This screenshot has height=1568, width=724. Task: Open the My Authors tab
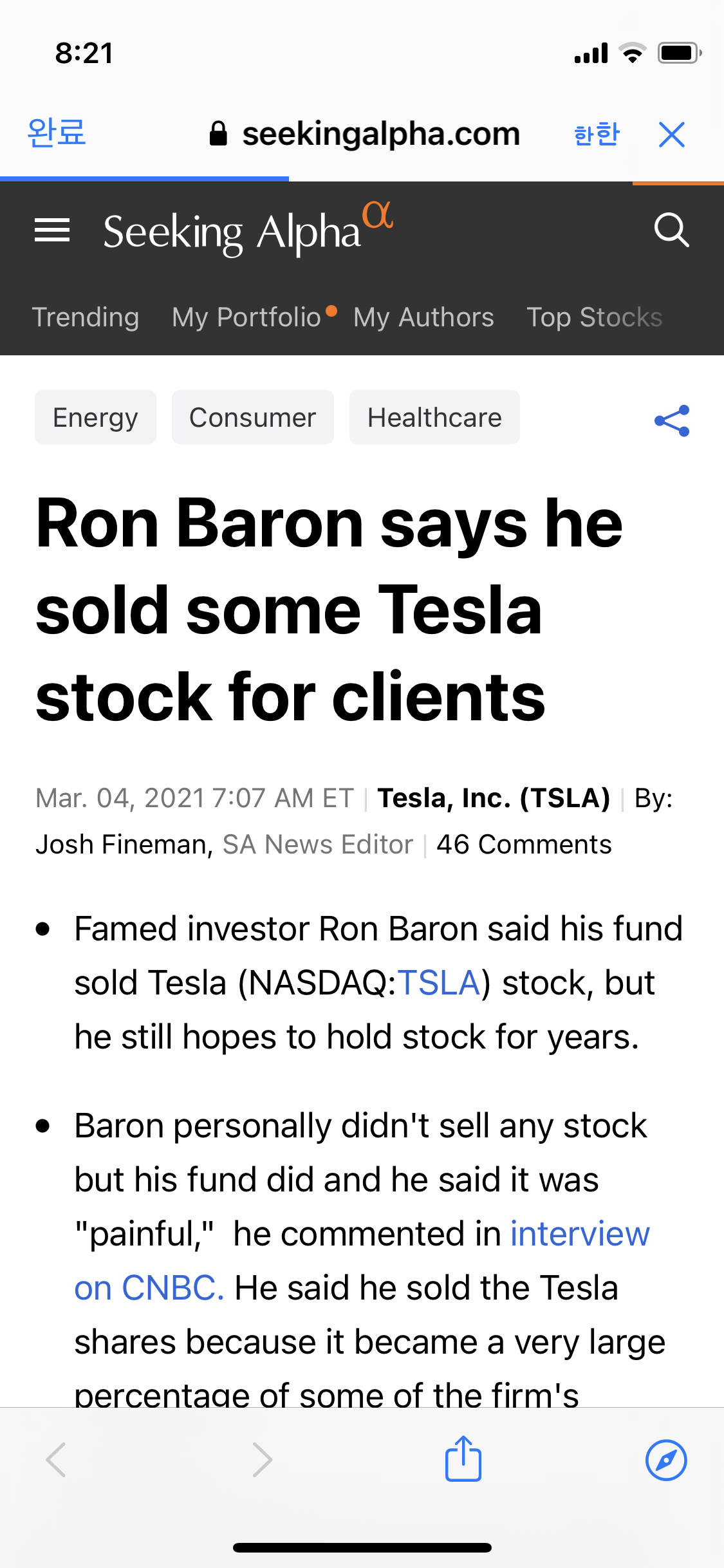(423, 317)
